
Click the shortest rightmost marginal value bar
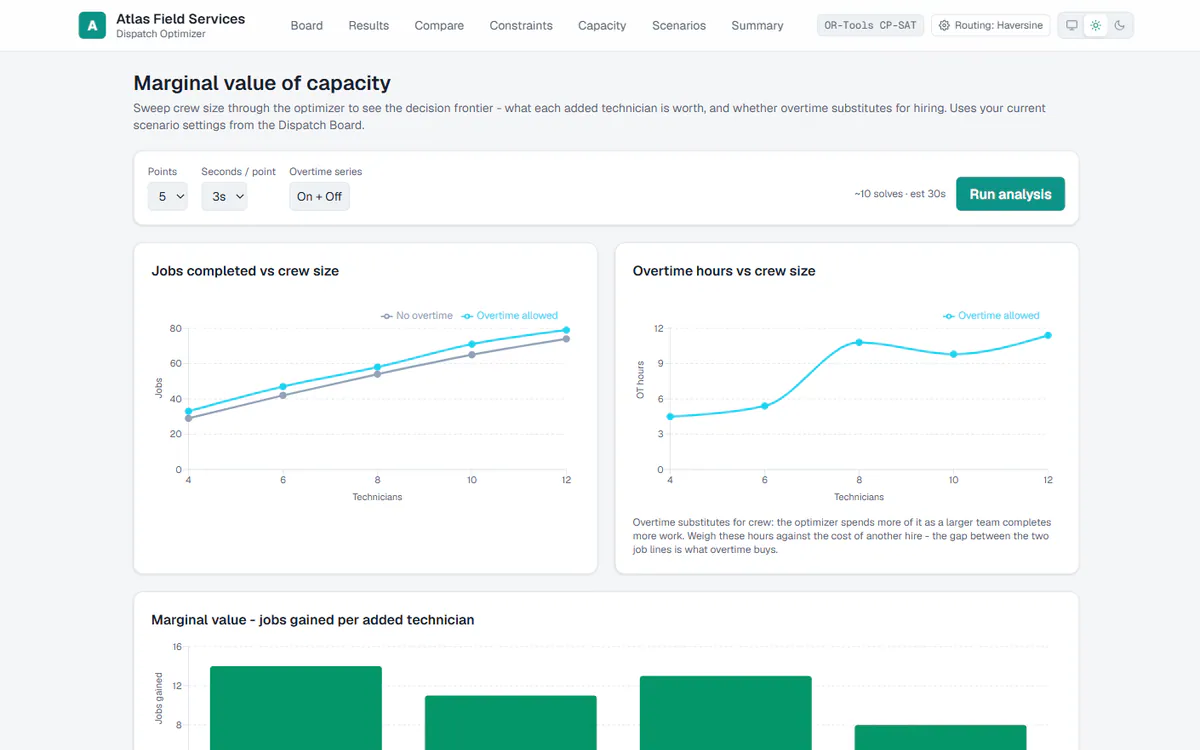pyautogui.click(x=940, y=737)
